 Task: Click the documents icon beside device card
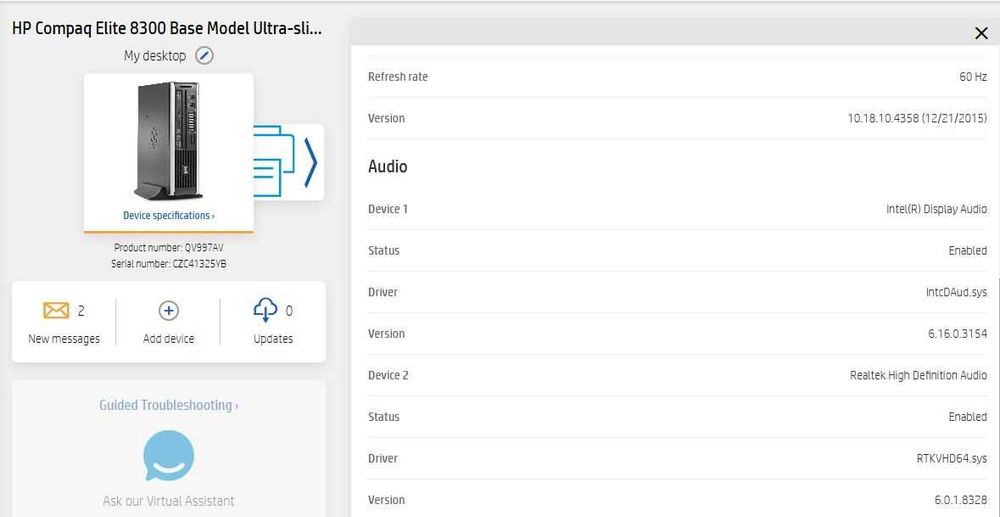[x=274, y=162]
